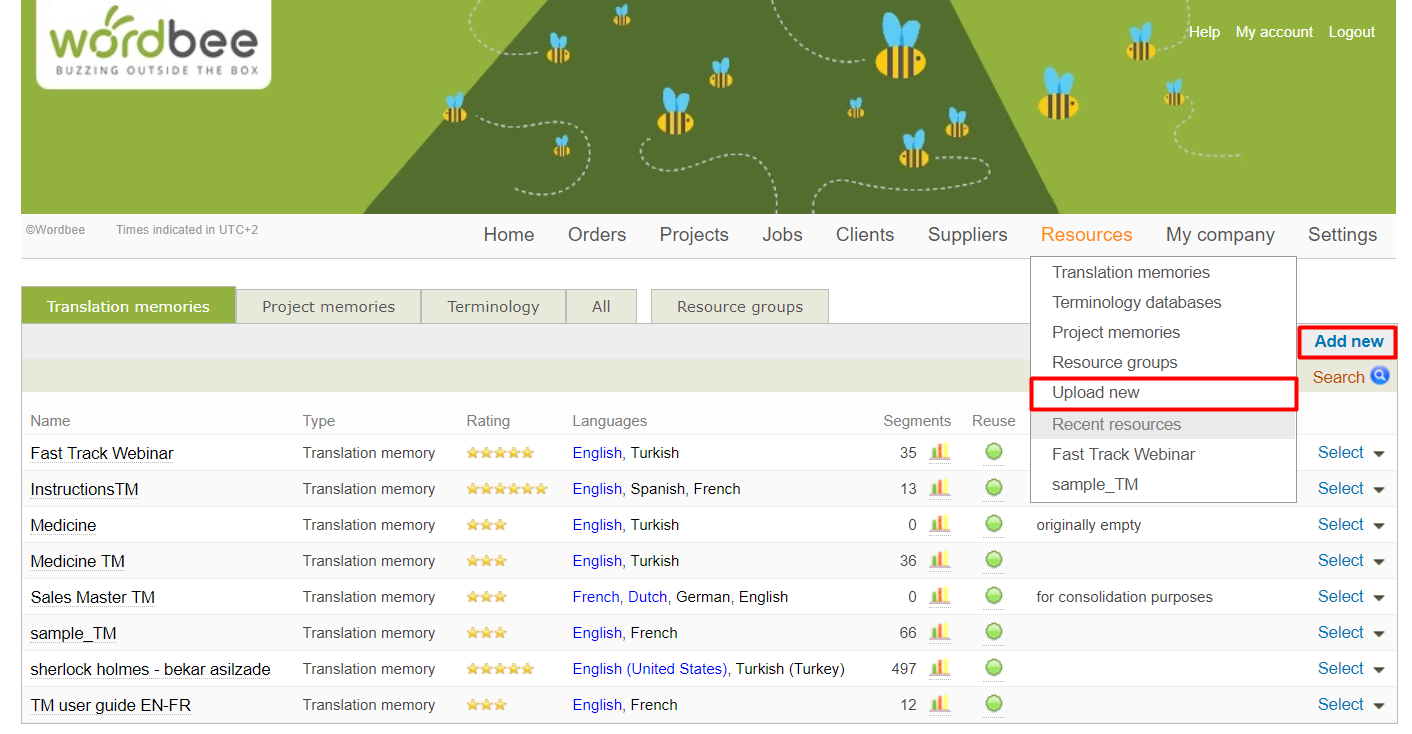Image resolution: width=1412 pixels, height=734 pixels.
Task: Click green reuse indicator for InstructionsTM
Action: coord(993,488)
